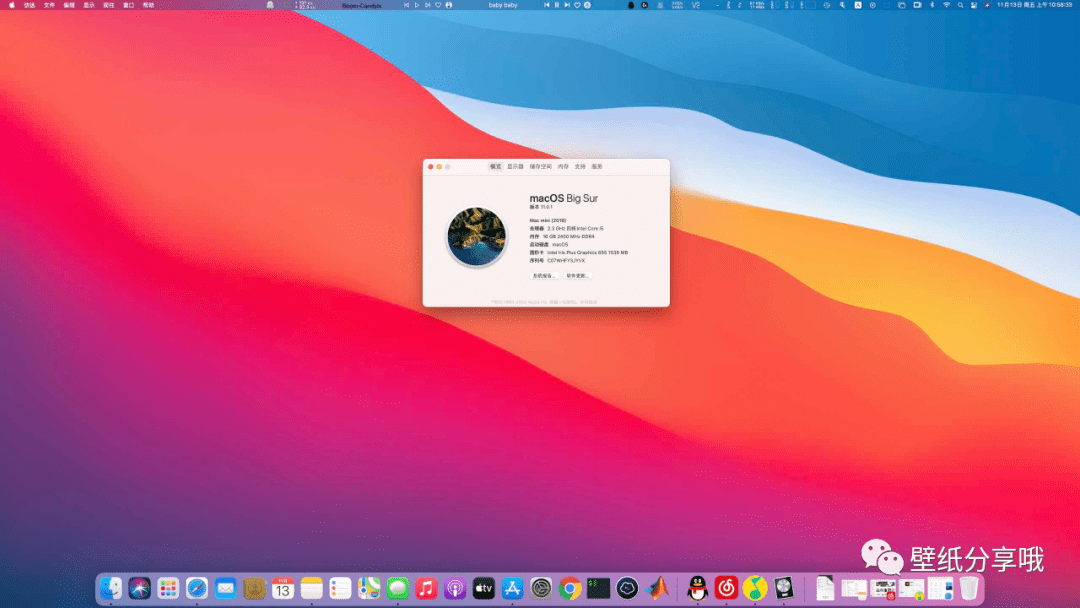Screen dimensions: 1080x608
Task: Open the Mail app in the Dock
Action: (226, 588)
